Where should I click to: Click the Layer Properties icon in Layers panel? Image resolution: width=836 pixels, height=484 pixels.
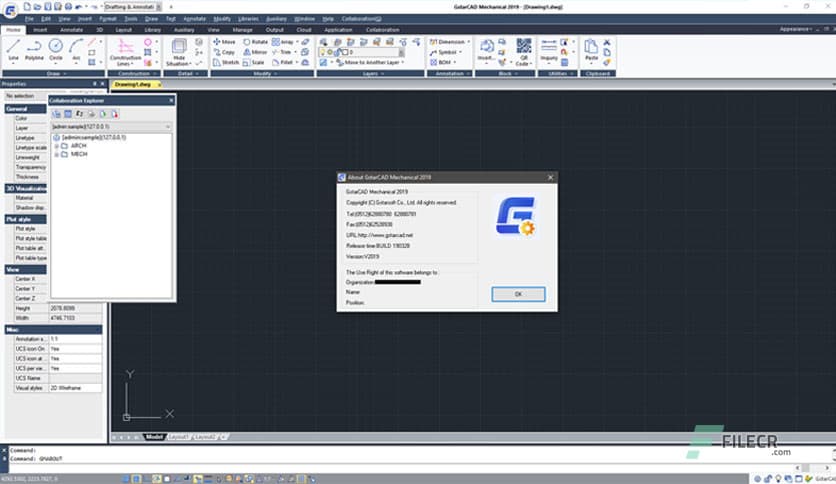(x=324, y=42)
